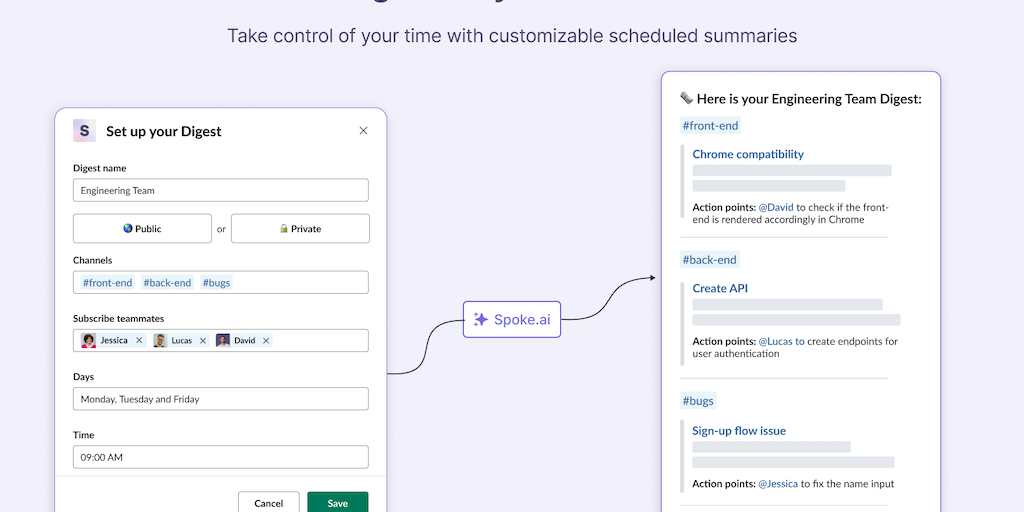Open the Chrome compatibility digest item
Screen dimensions: 1024x512
pyautogui.click(x=748, y=154)
